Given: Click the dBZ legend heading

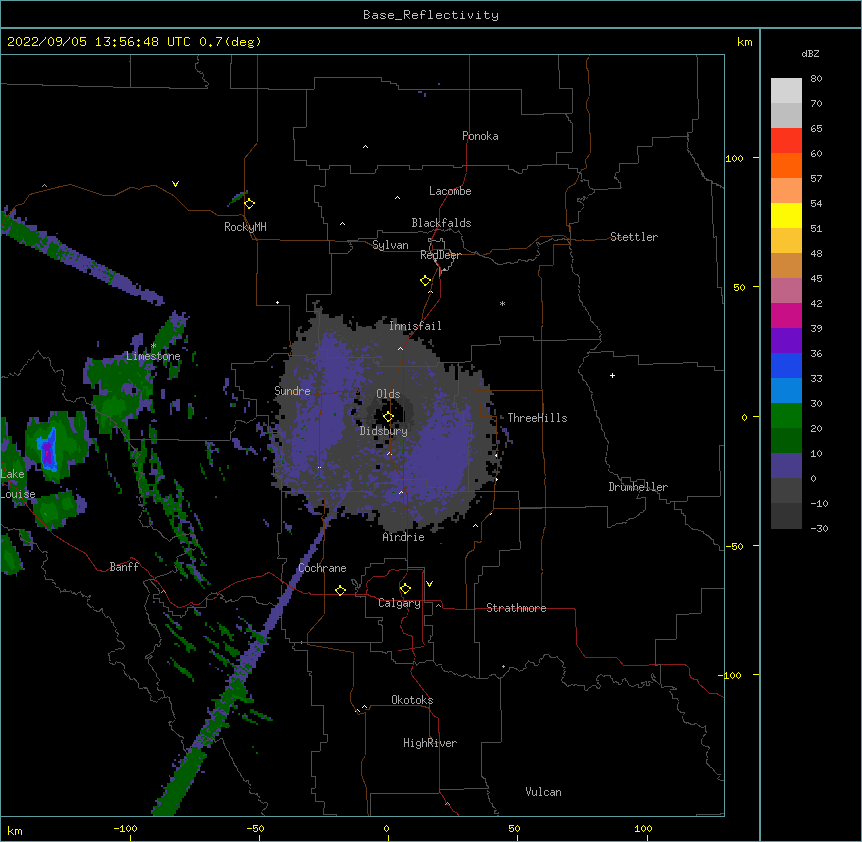Looking at the screenshot, I should tap(810, 54).
